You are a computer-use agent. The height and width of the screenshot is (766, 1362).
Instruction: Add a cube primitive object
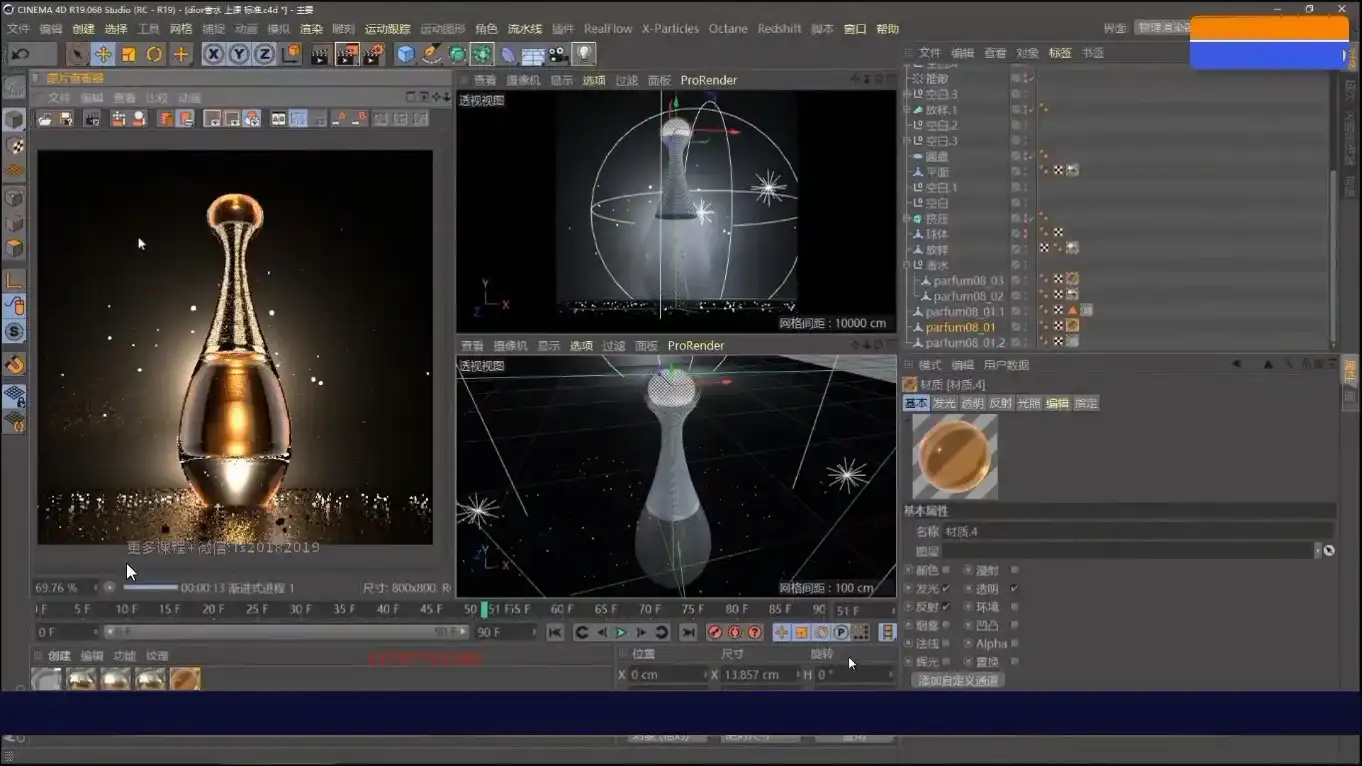point(405,54)
